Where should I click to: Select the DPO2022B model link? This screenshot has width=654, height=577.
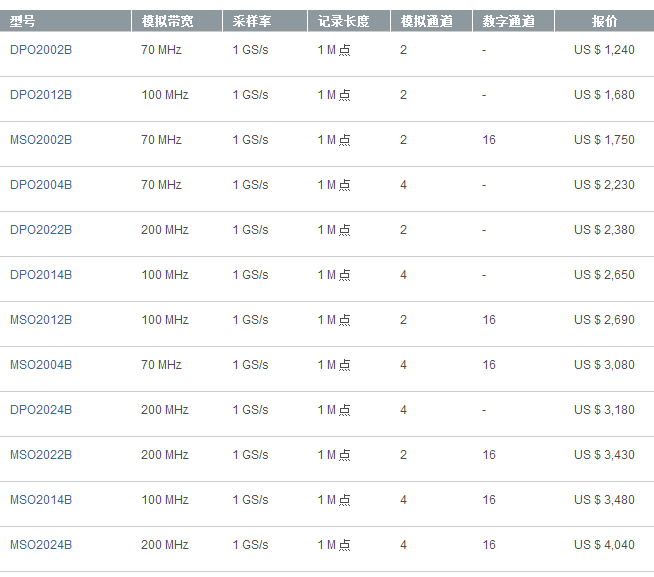click(41, 230)
